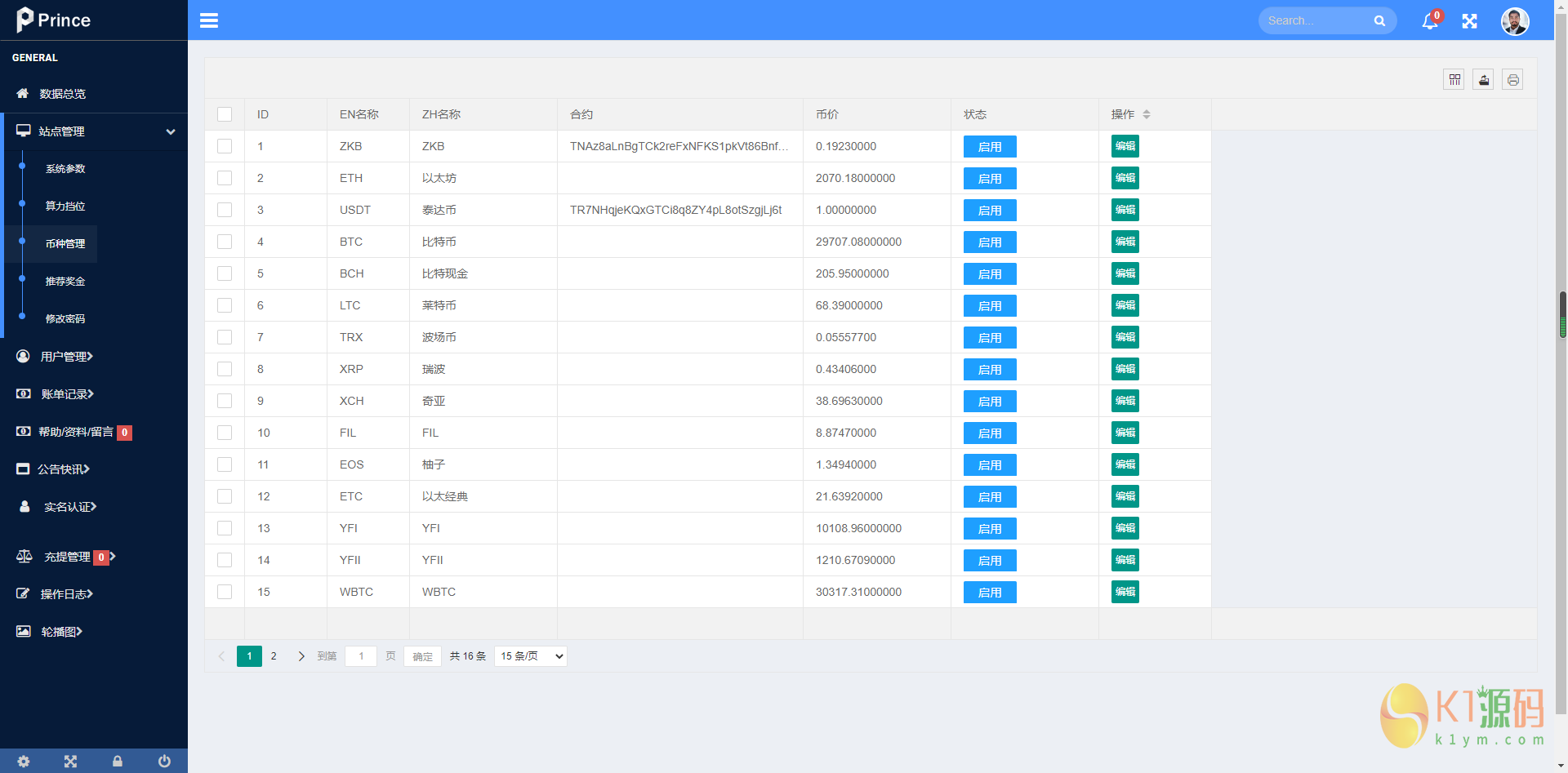Open the table column filter icon
The height and width of the screenshot is (773, 1568).
[x=1454, y=79]
